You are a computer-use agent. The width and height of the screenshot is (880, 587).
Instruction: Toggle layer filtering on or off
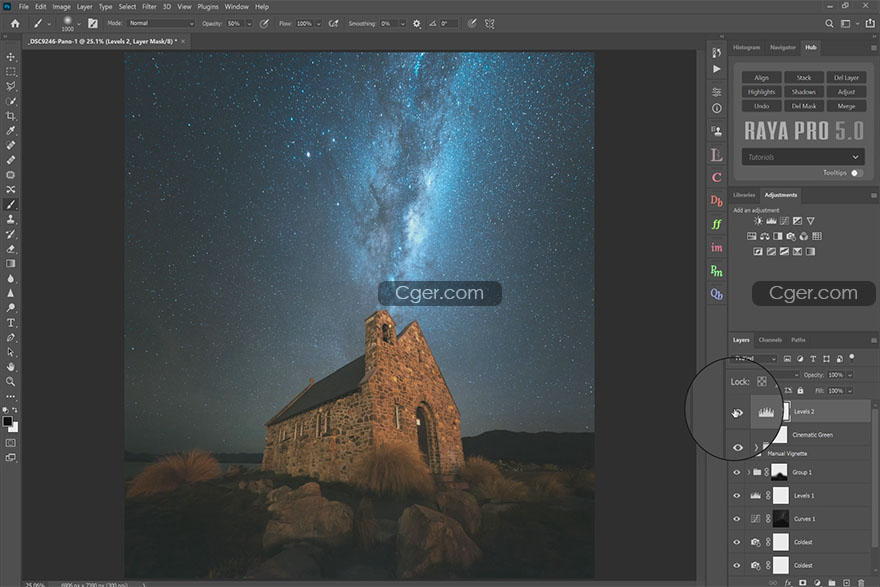pyautogui.click(x=852, y=357)
